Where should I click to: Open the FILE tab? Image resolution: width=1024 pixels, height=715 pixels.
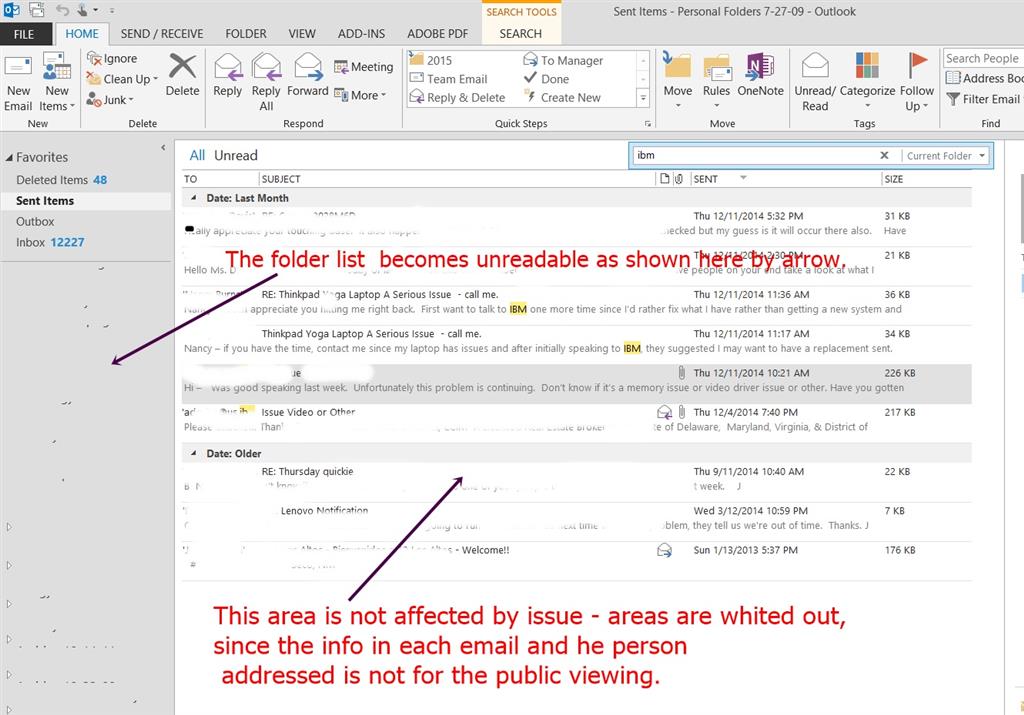(x=24, y=34)
